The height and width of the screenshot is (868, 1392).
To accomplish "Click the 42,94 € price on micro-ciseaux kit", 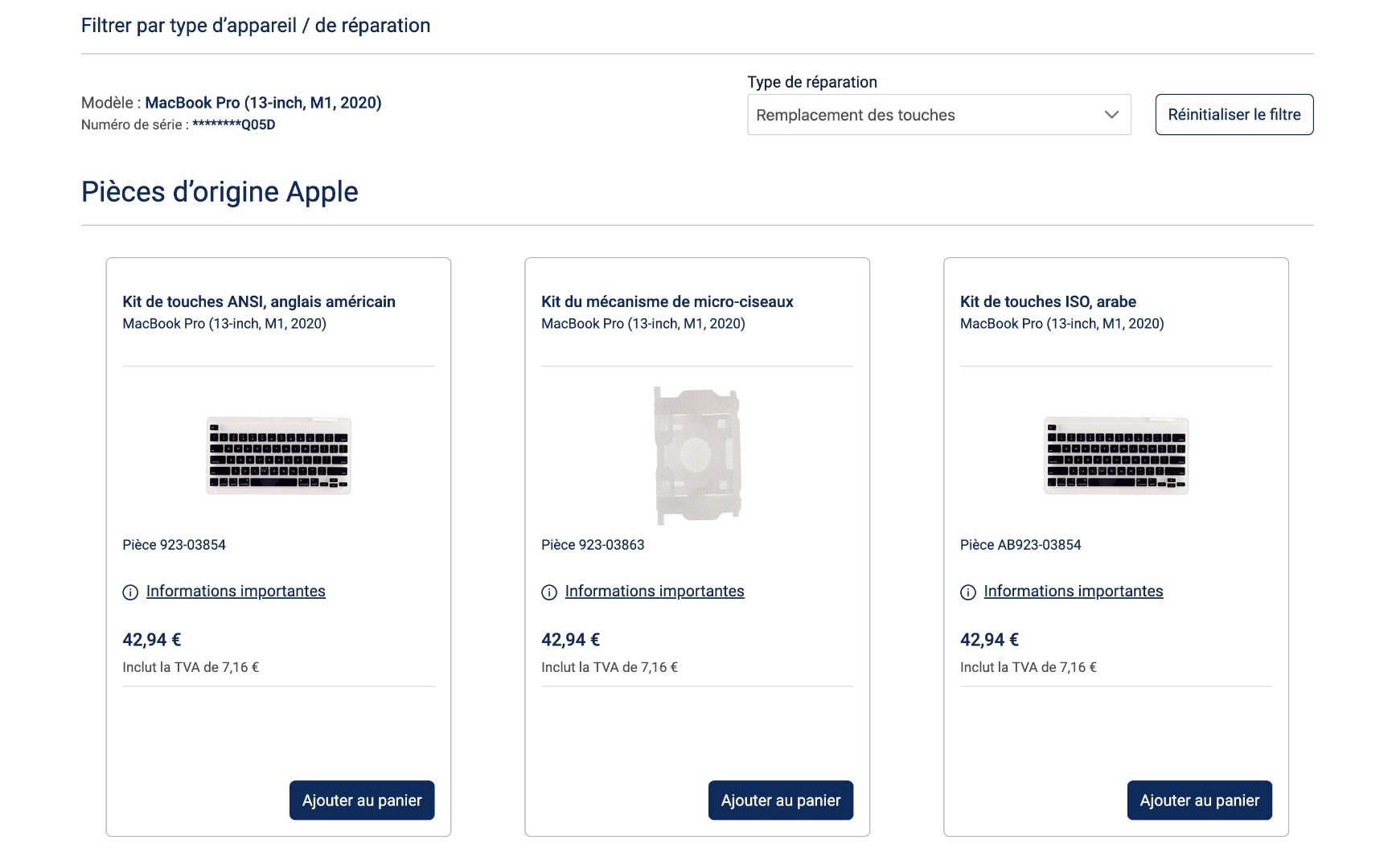I will (x=571, y=640).
